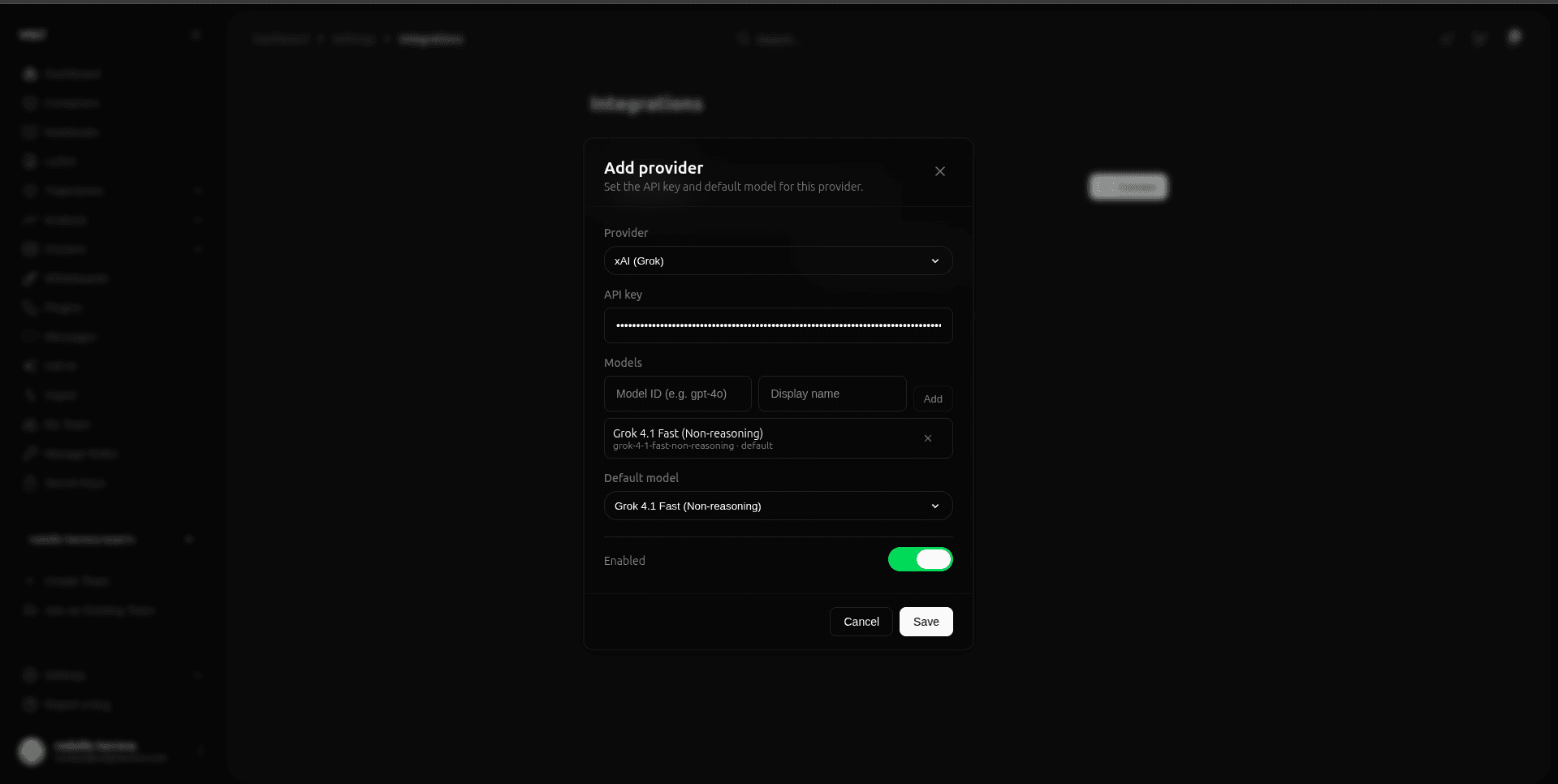Click the plus icon next to the workspace section header
This screenshot has width=1558, height=784.
tap(188, 539)
